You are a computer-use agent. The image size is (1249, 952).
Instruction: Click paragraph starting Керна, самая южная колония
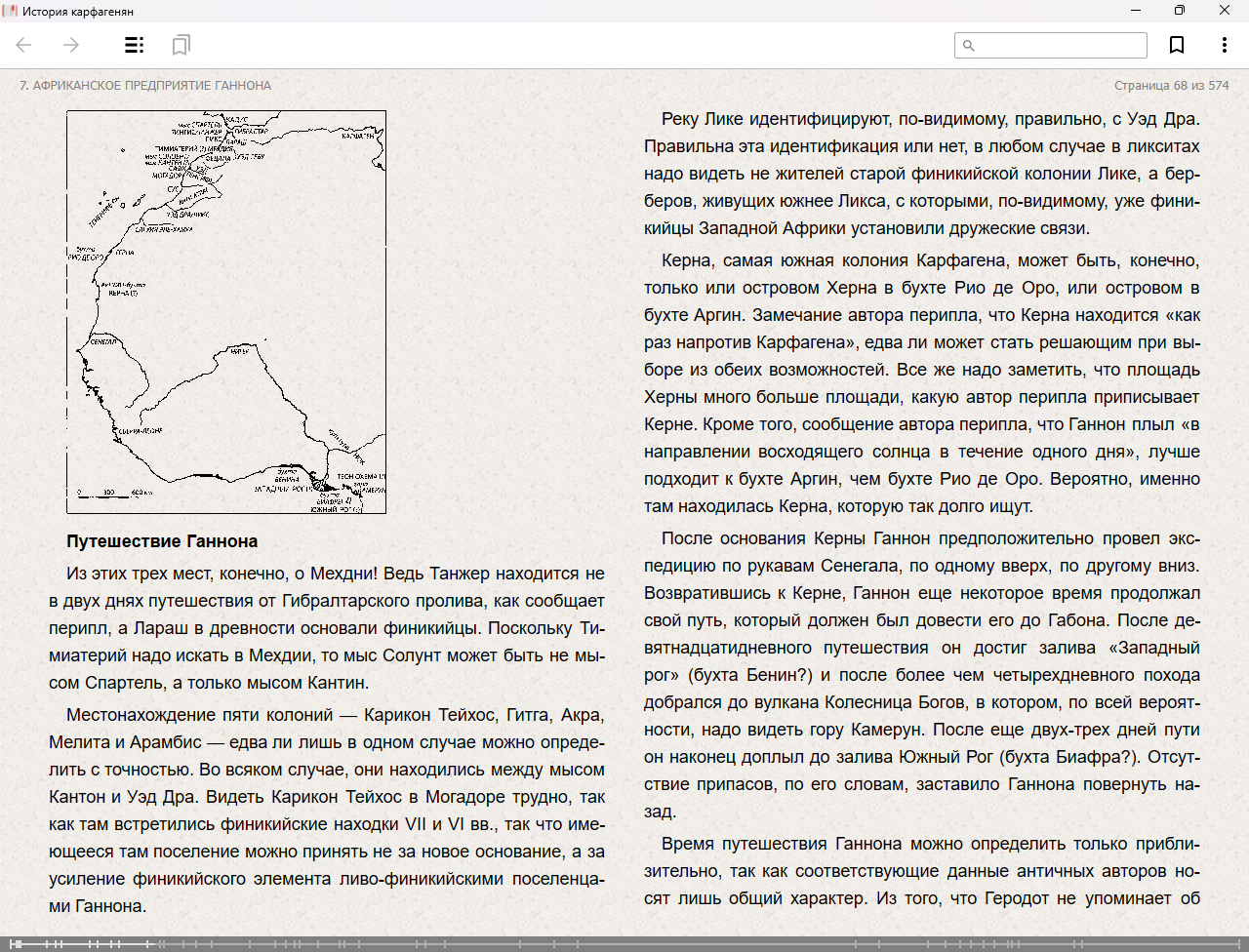click(x=921, y=382)
